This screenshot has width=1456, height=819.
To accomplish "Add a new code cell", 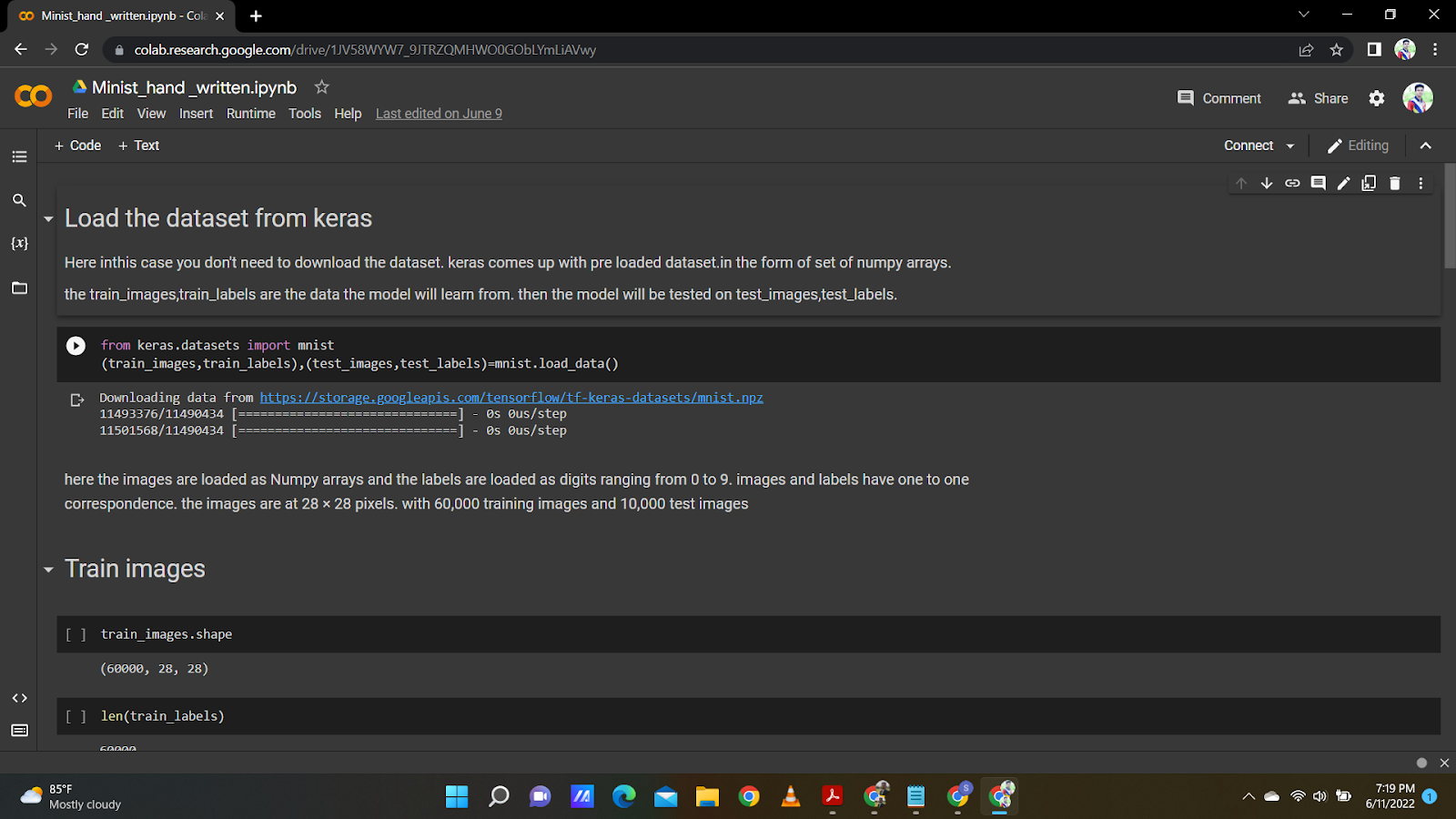I will pos(78,146).
